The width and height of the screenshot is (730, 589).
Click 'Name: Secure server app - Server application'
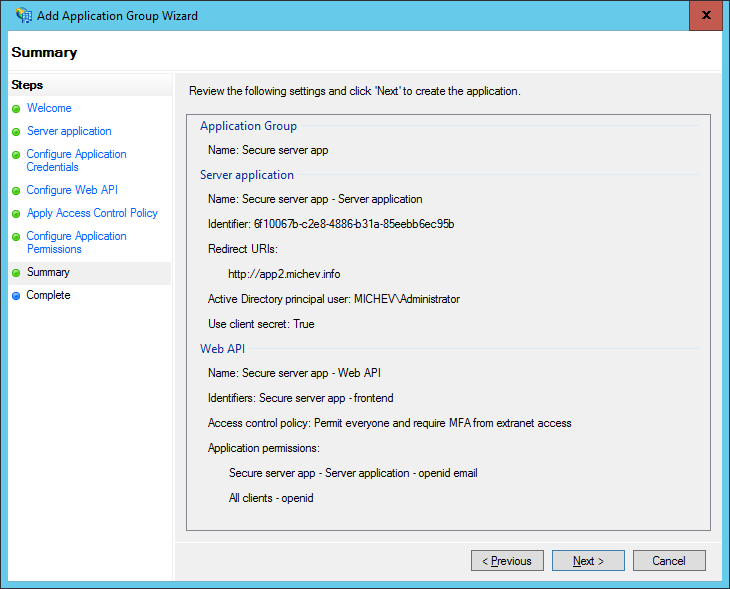[315, 199]
